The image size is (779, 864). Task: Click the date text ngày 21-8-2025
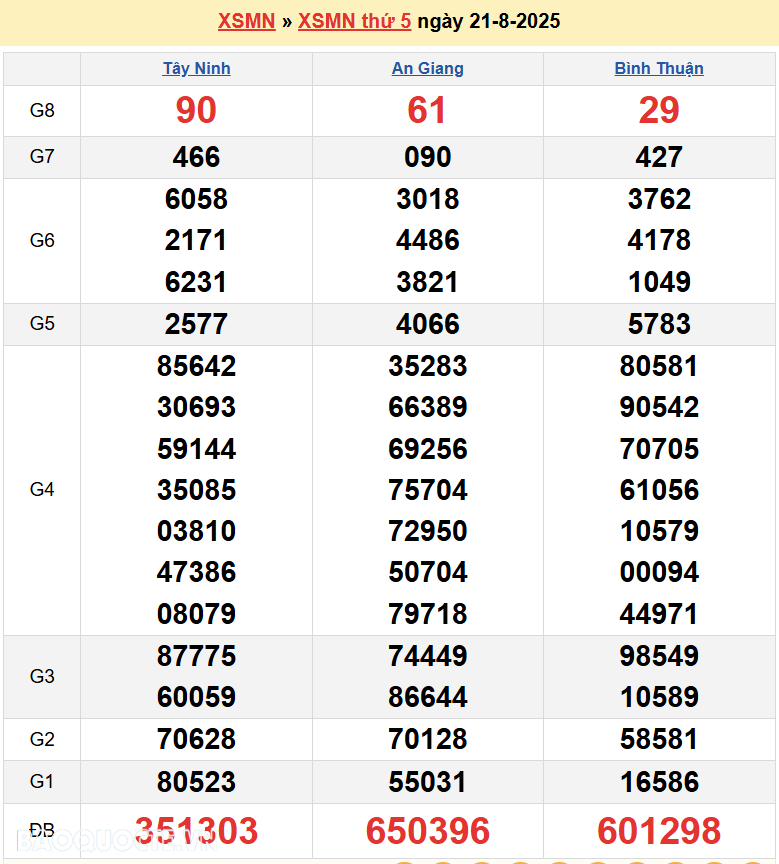click(489, 21)
